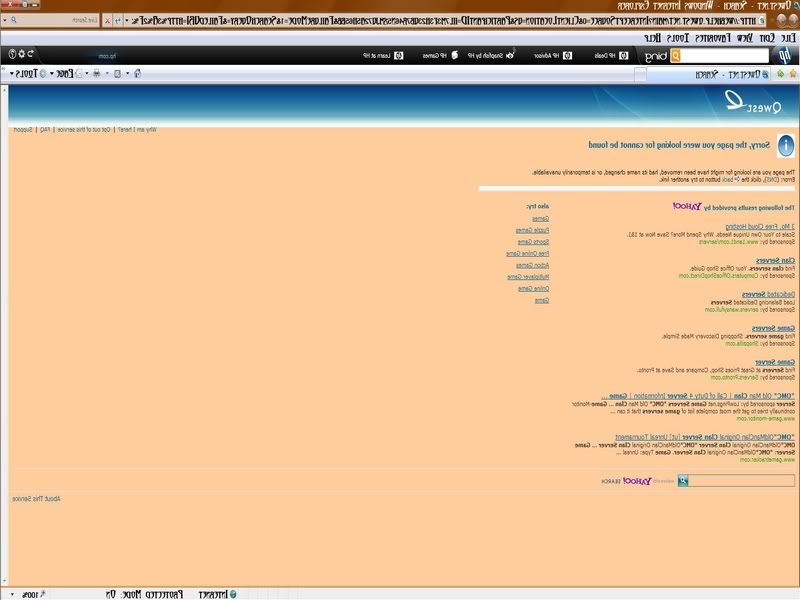Screen dimensions: 800x600
Task: Open HP Advisor from the HP toolbar
Action: coord(553,56)
